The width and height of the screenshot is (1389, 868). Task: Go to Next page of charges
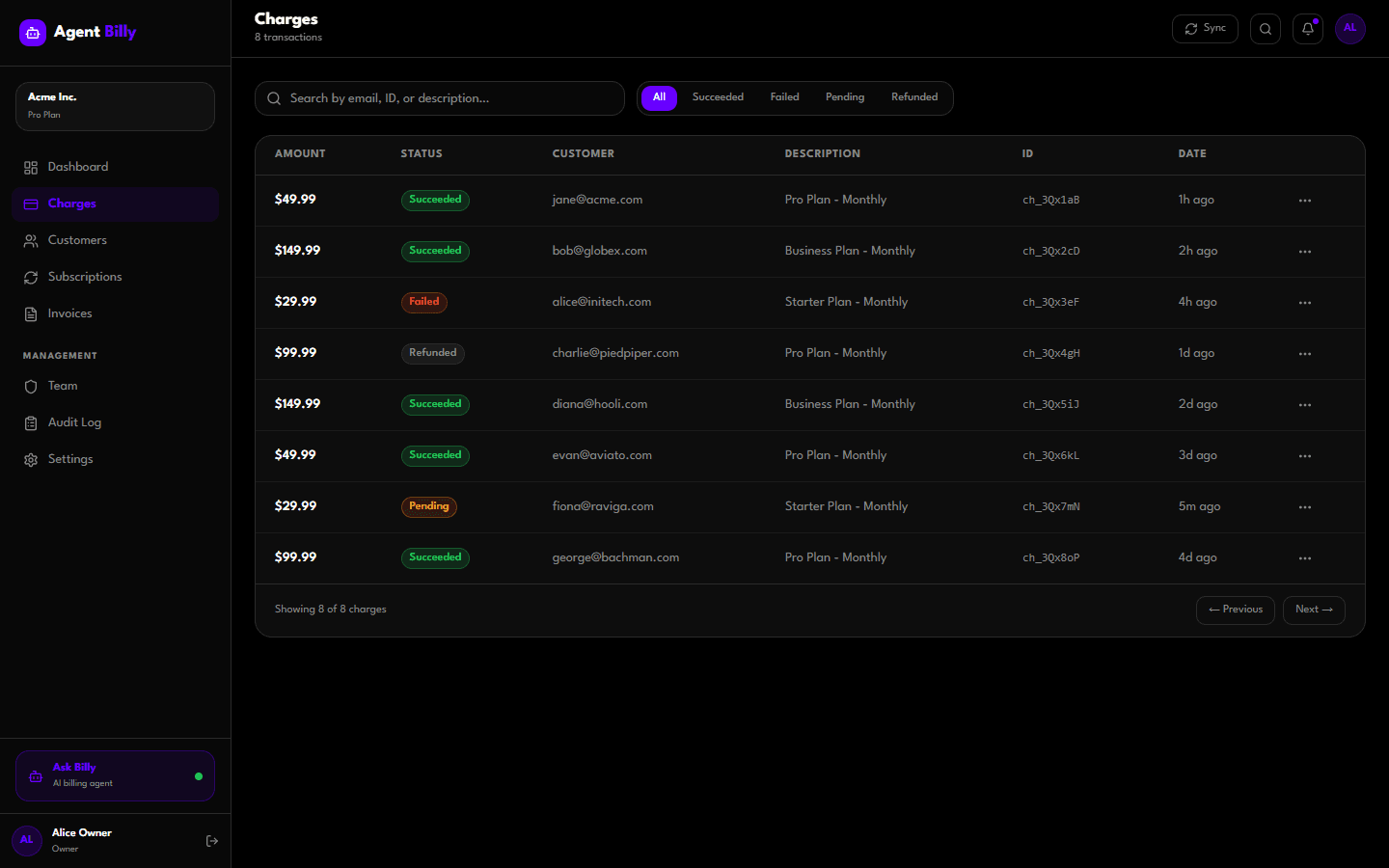[1313, 610]
